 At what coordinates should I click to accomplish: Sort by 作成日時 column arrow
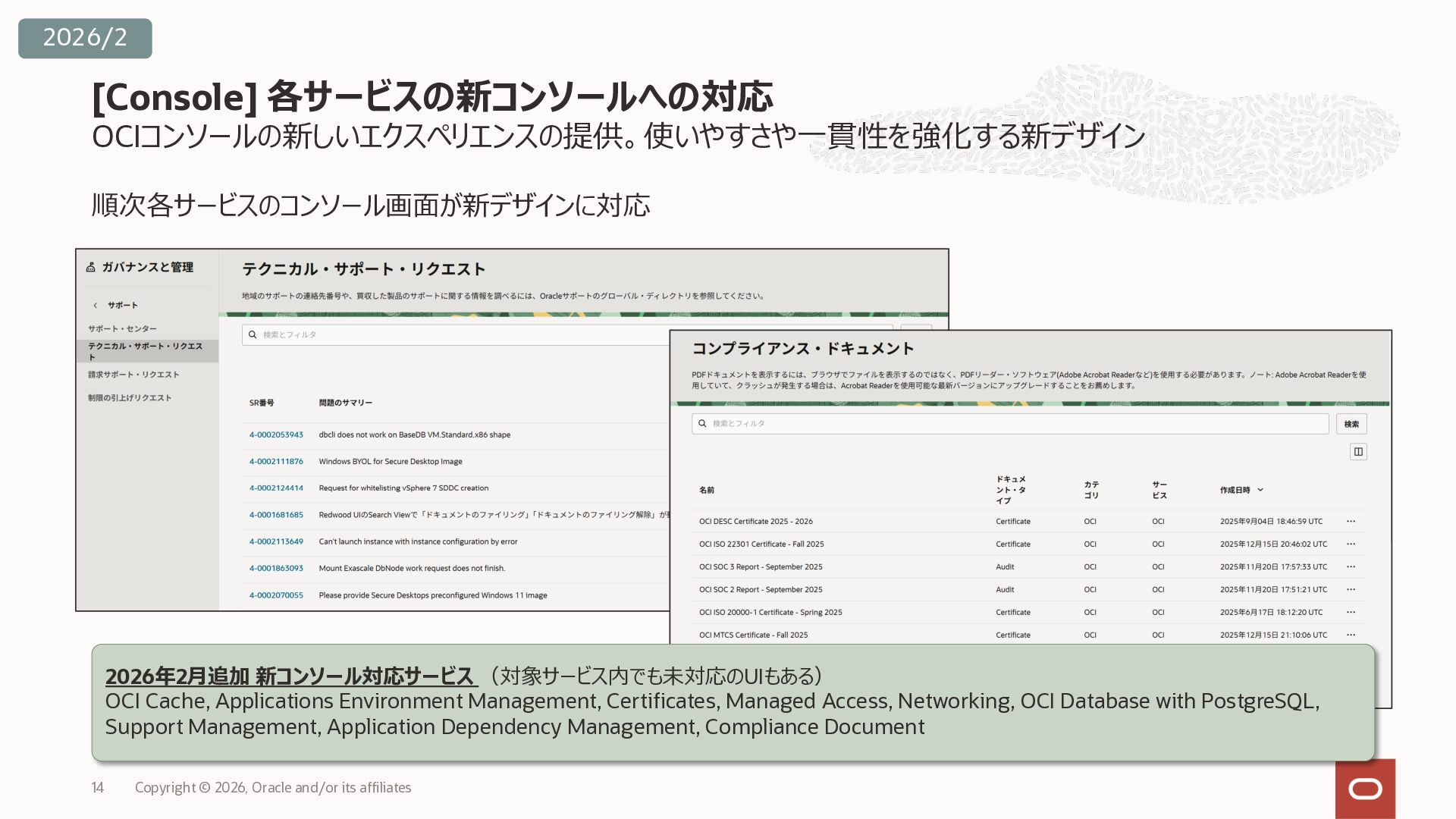1260,490
